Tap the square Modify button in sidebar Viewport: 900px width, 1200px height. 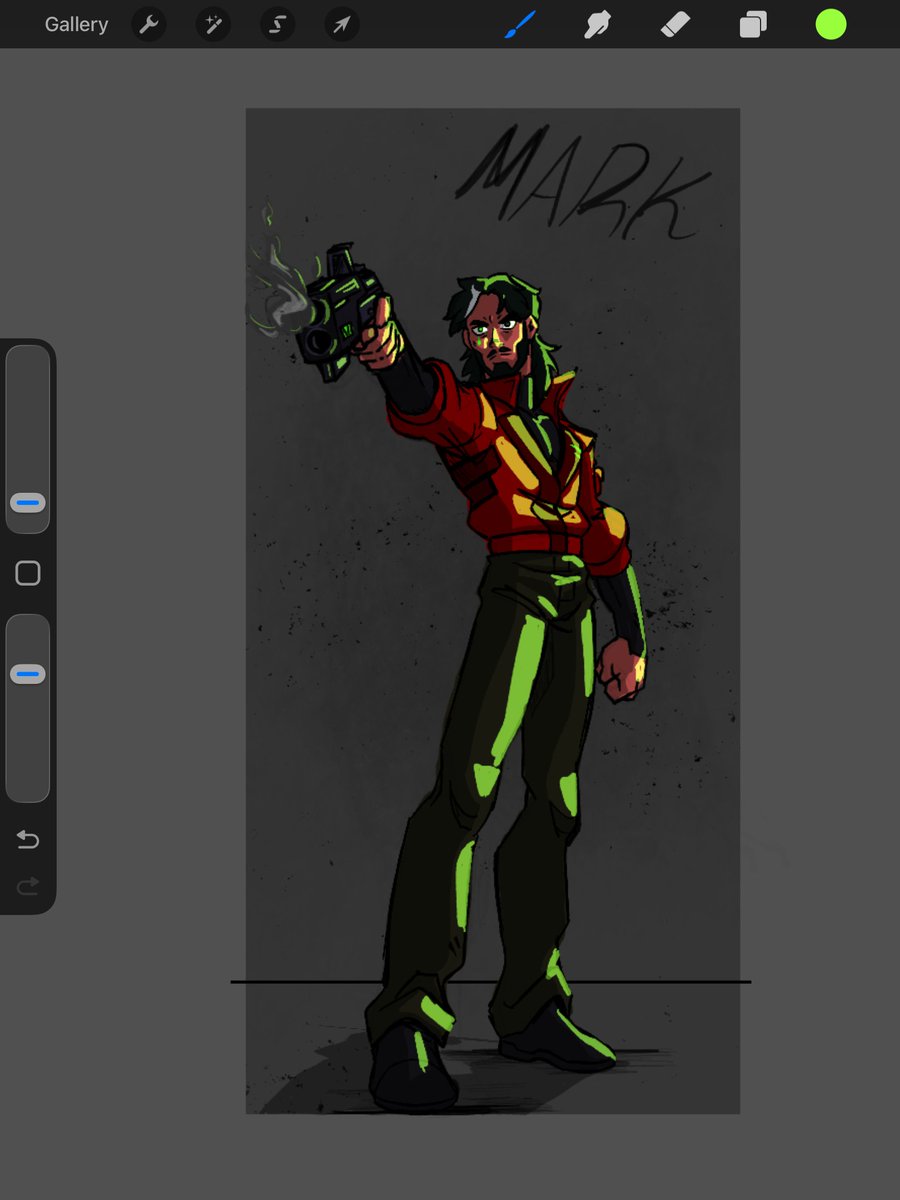[28, 573]
